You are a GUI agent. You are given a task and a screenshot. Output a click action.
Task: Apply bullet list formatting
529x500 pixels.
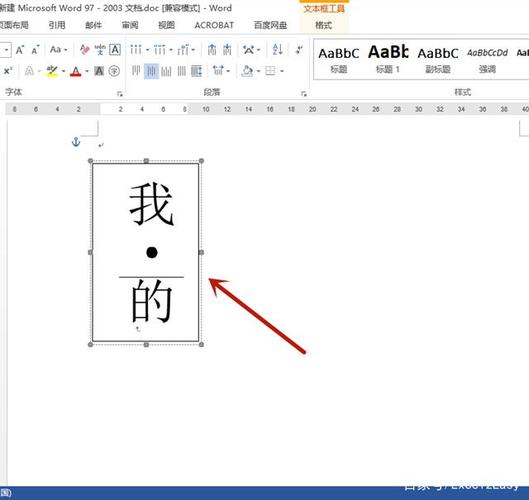(136, 50)
